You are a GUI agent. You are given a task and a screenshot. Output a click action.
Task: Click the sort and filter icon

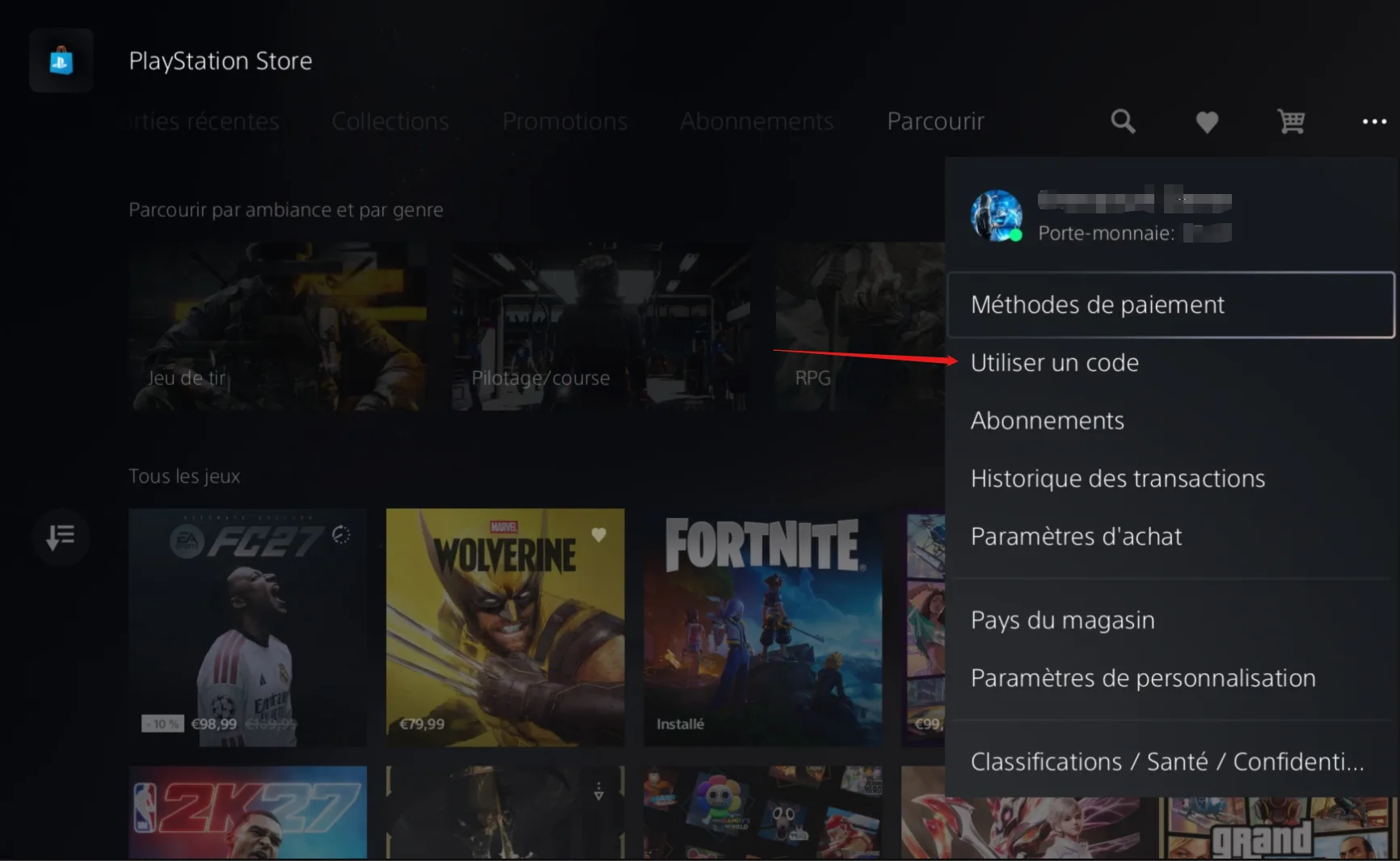(61, 537)
